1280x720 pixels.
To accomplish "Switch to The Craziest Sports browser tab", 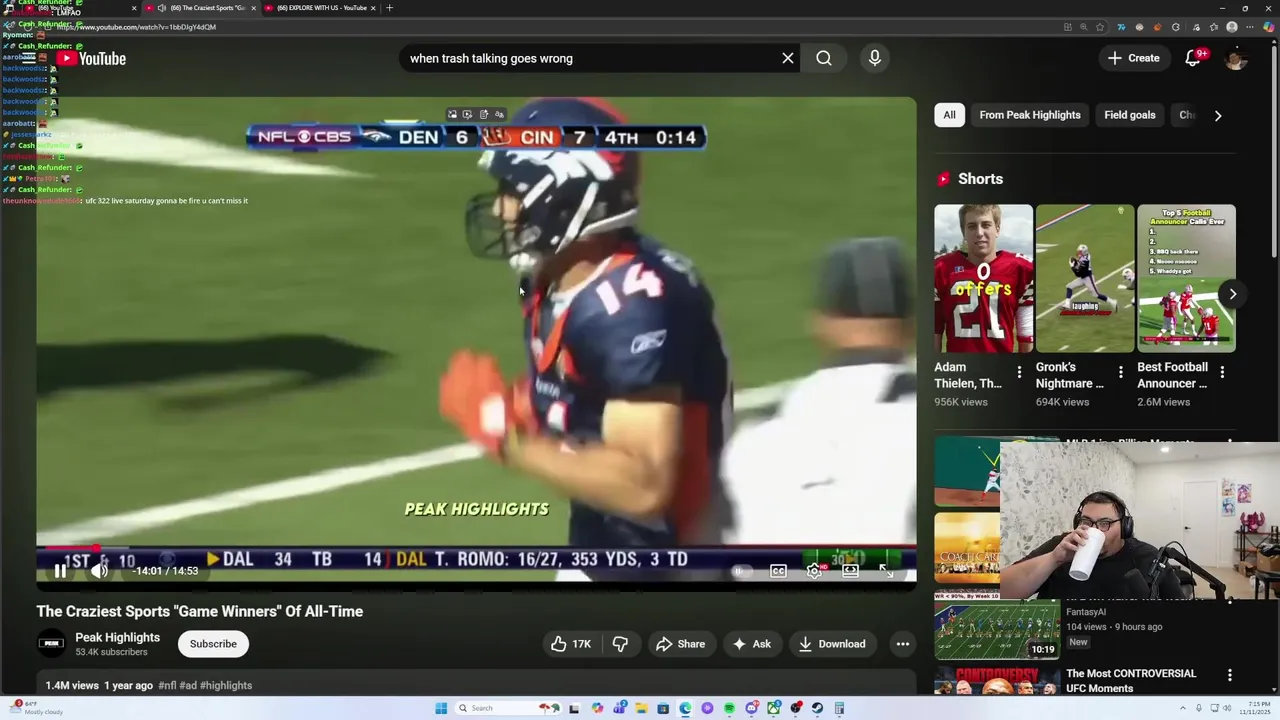I will 203,8.
